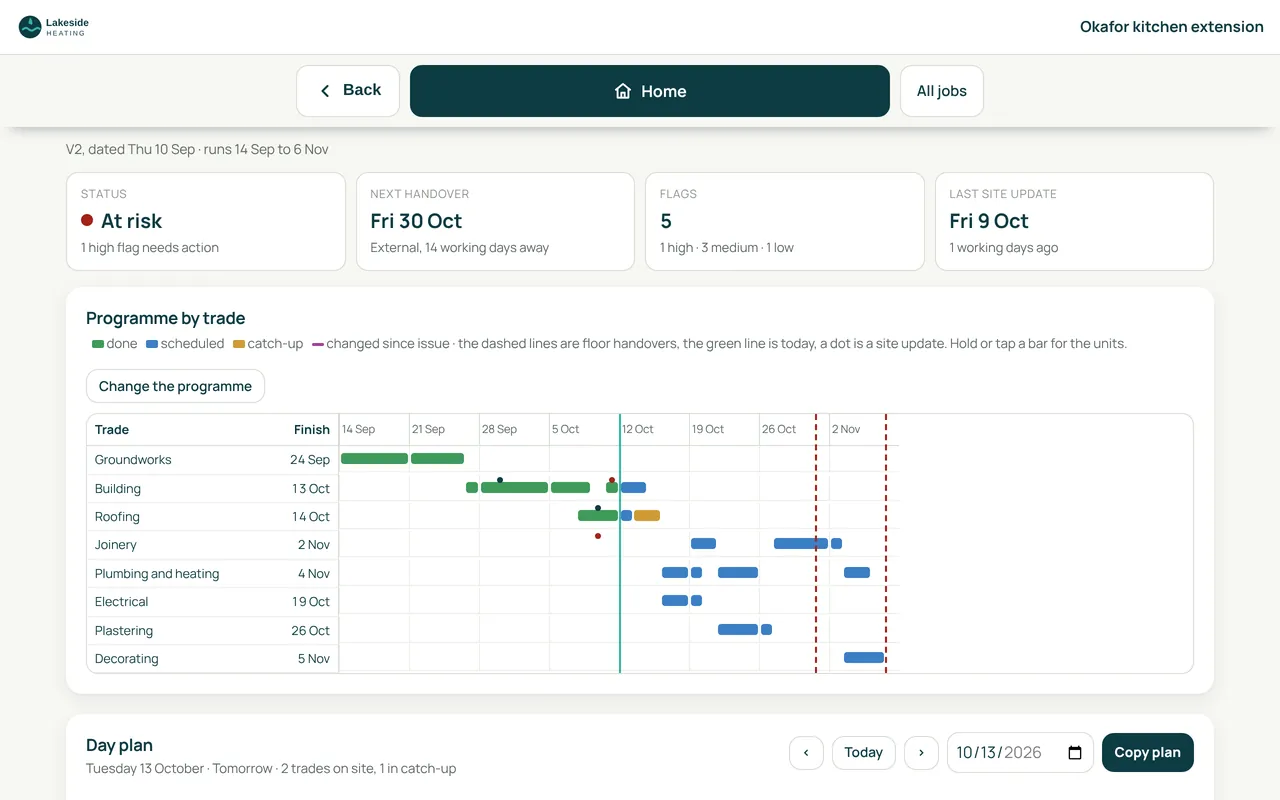This screenshot has height=800, width=1280.
Task: Select the Decorating trade row label
Action: tap(127, 659)
